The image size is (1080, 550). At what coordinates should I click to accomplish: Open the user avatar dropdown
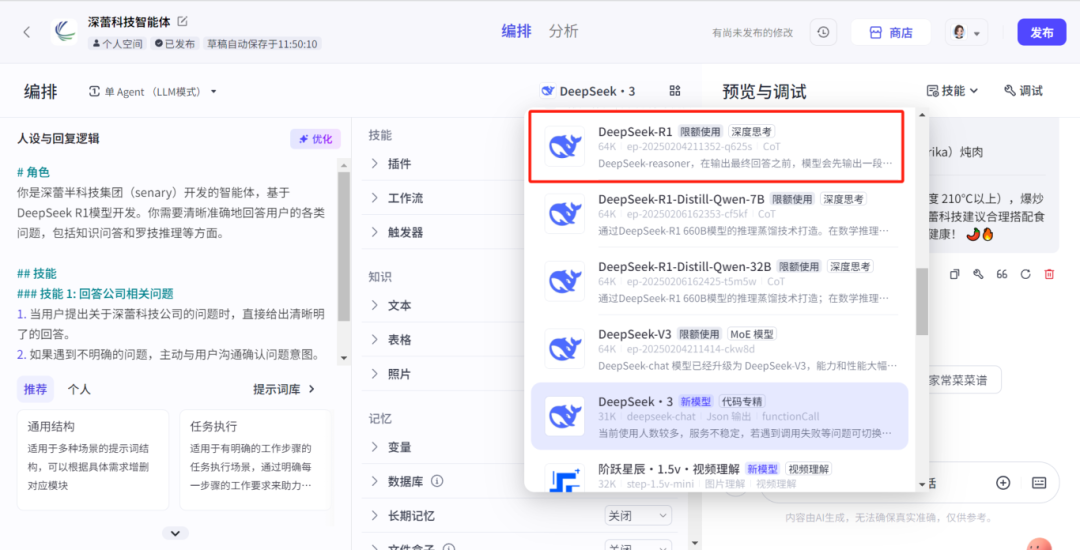[967, 32]
